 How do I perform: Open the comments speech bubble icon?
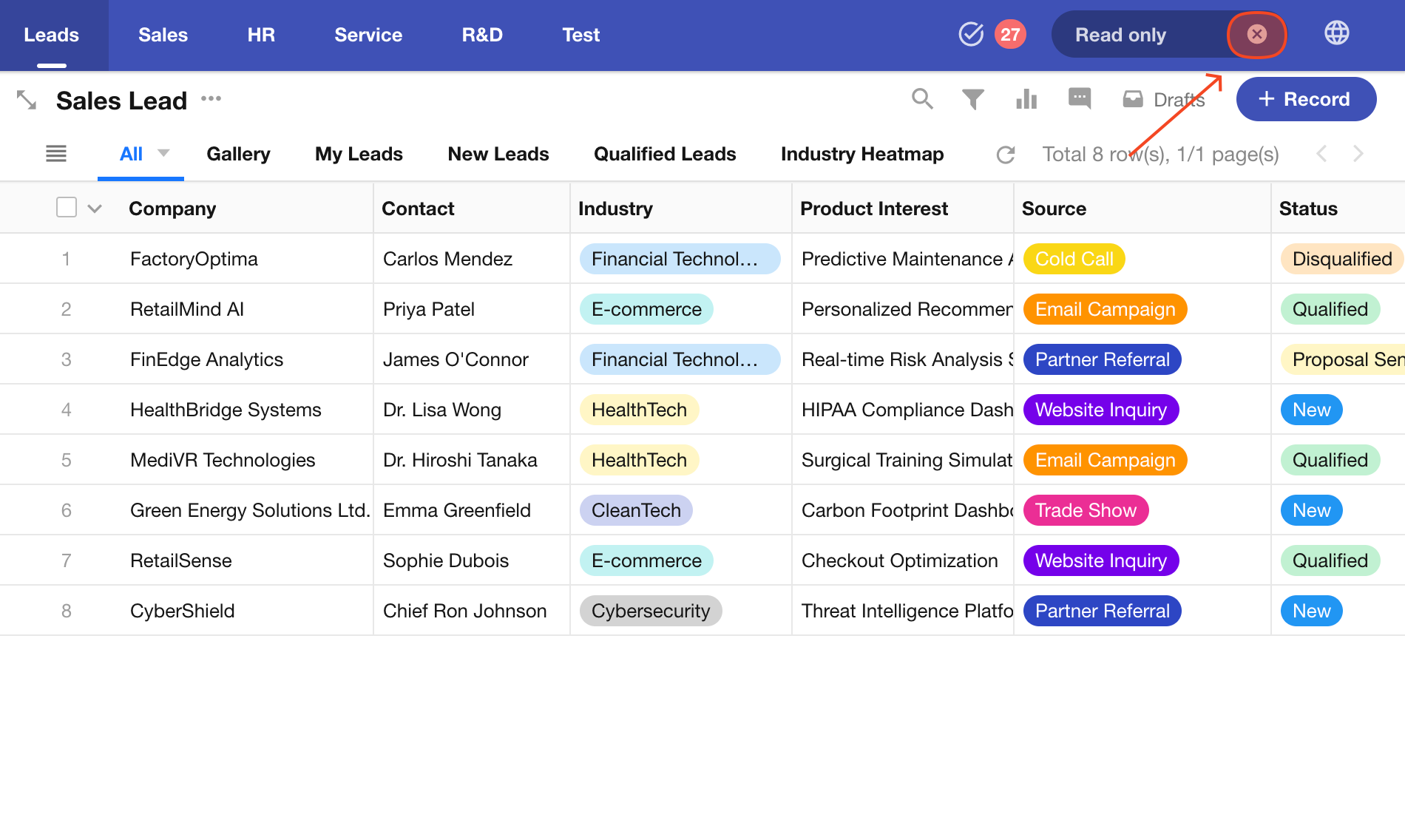point(1080,98)
